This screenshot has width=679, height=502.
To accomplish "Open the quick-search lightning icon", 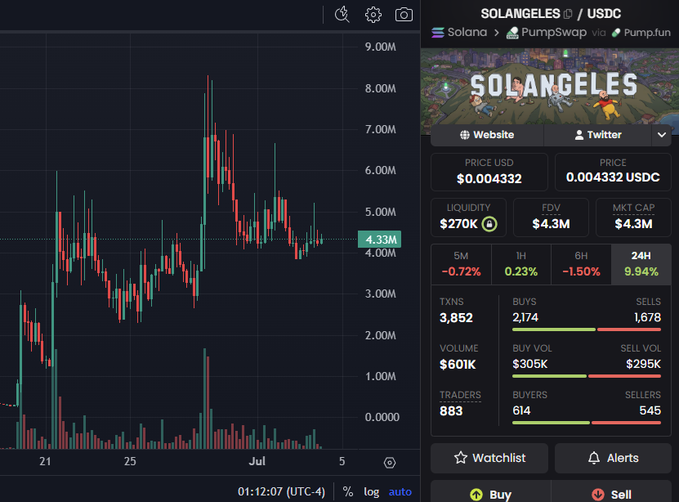I will click(342, 14).
